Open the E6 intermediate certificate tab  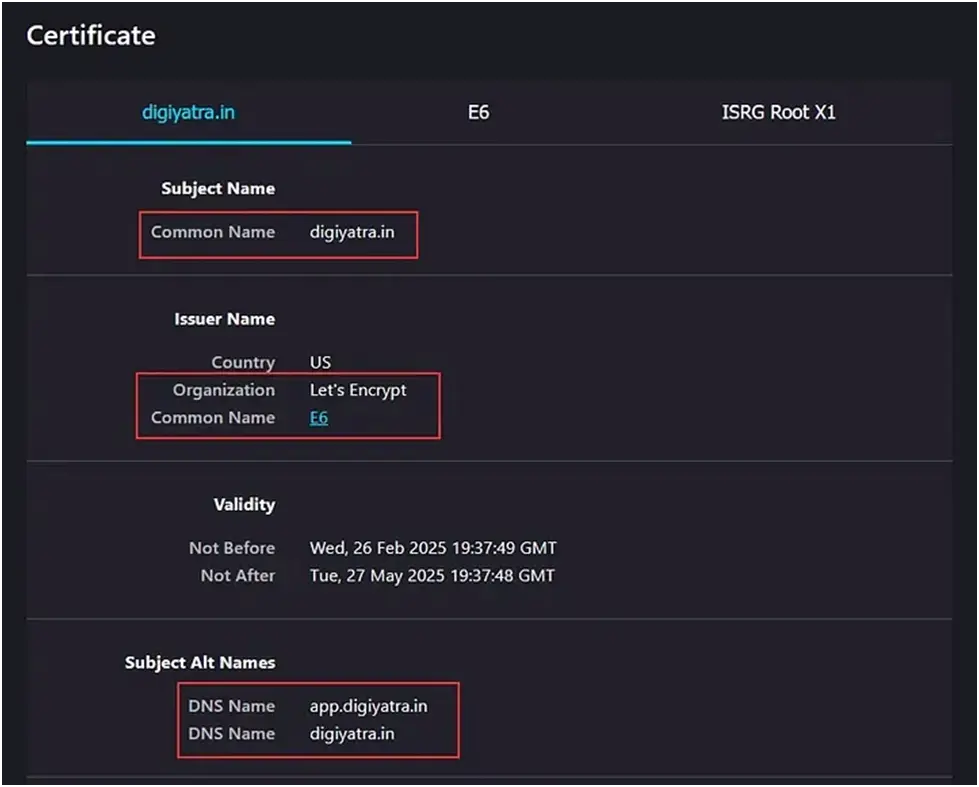coord(478,112)
